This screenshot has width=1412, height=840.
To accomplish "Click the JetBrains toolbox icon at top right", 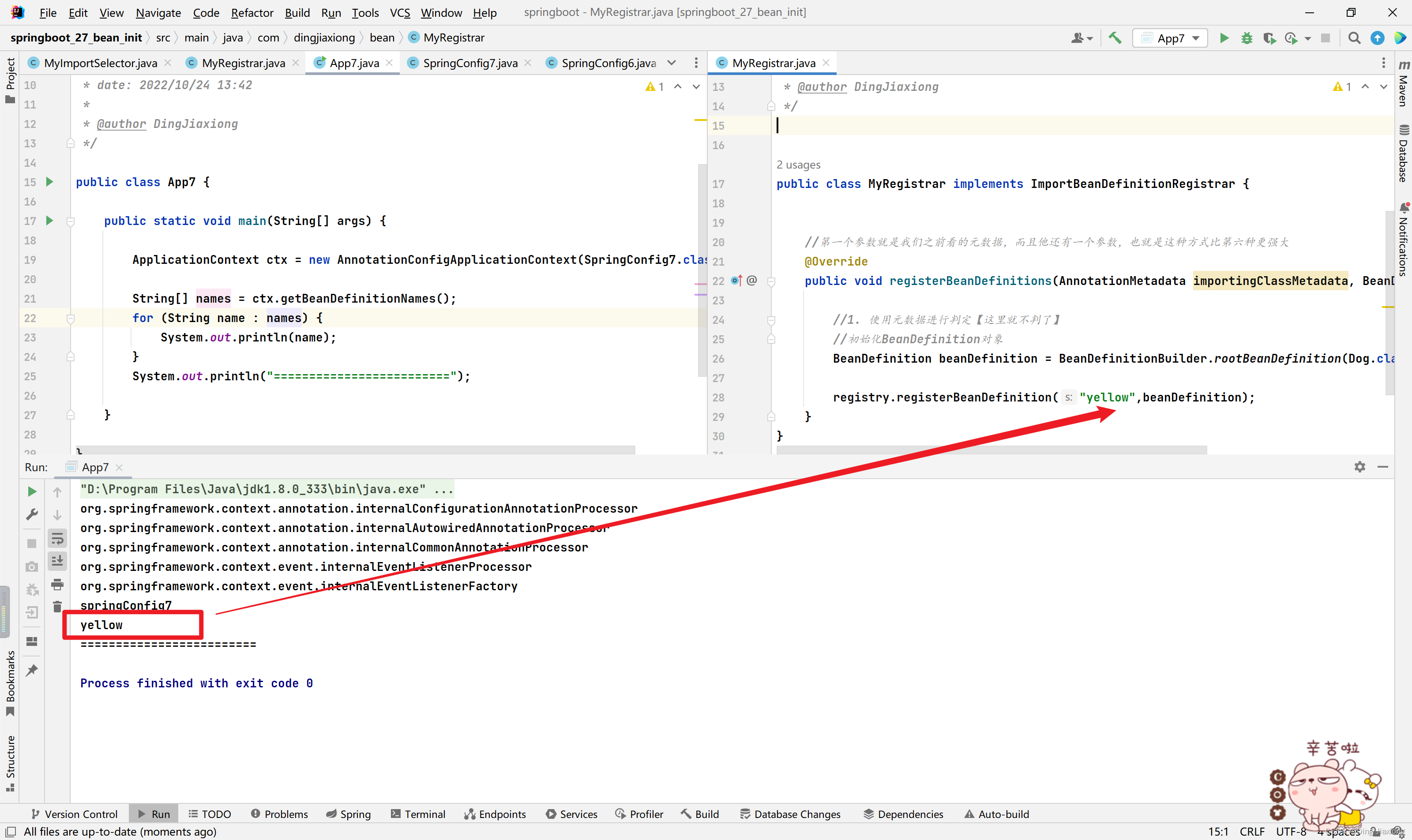I will pos(1400,38).
